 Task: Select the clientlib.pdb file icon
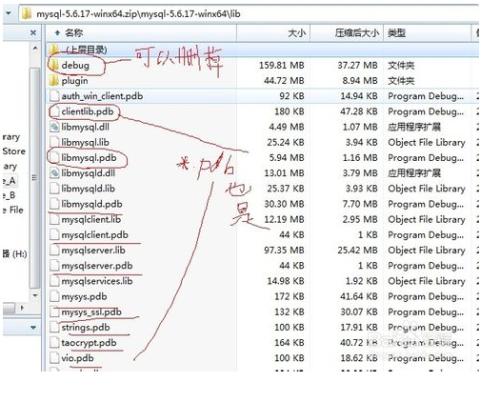[54, 112]
